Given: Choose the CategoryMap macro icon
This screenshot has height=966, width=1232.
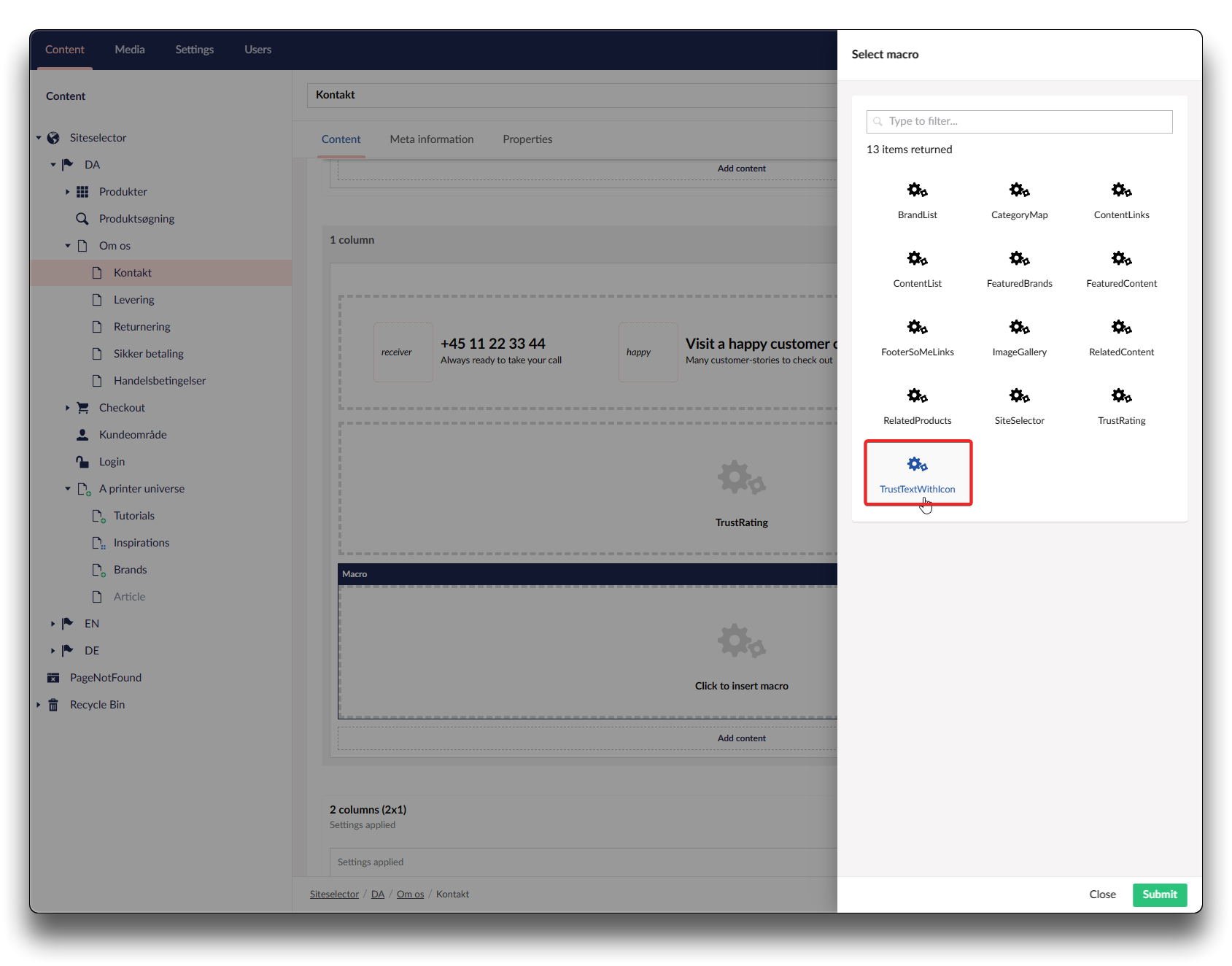Looking at the screenshot, I should click(x=1019, y=190).
